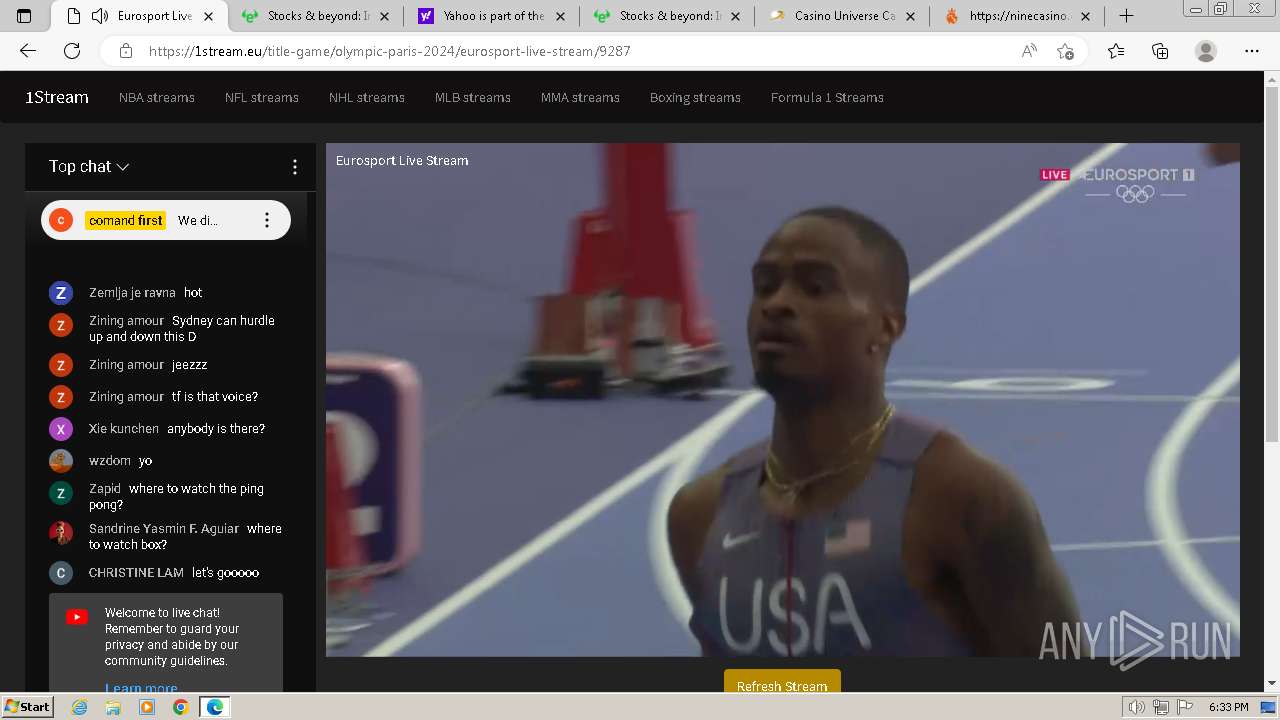Click the pinned comand first message
Image resolution: width=1280 pixels, height=720 pixels.
coord(166,220)
